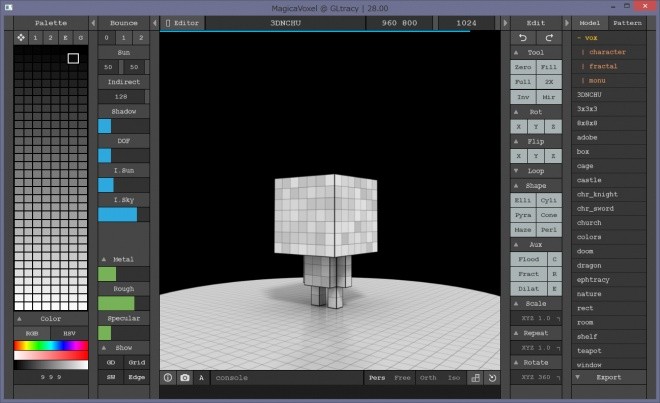Click the Perl noise shape button
The height and width of the screenshot is (403, 660).
[549, 230]
